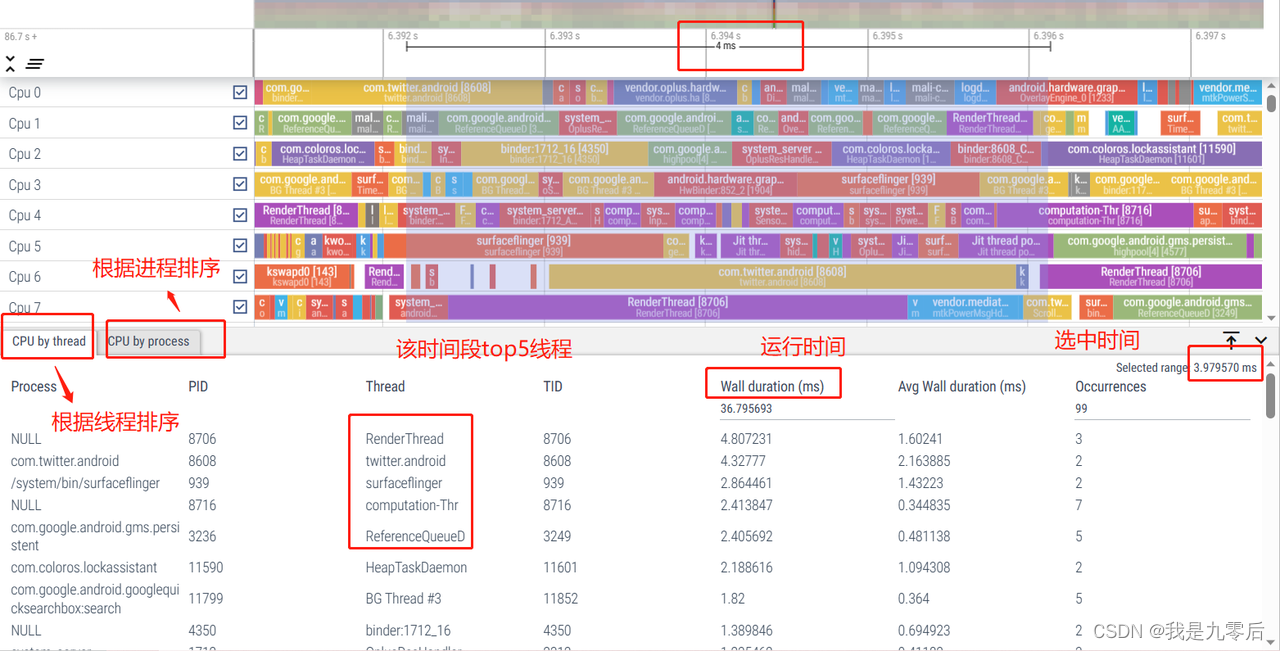Screen dimensions: 1280x651
Task: Sort table by PID column header
Action: [x=198, y=386]
